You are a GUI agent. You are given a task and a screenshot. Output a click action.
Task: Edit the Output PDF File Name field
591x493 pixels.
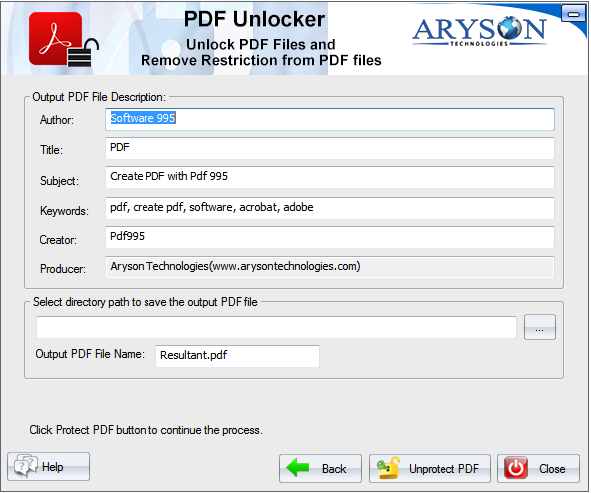click(x=237, y=356)
